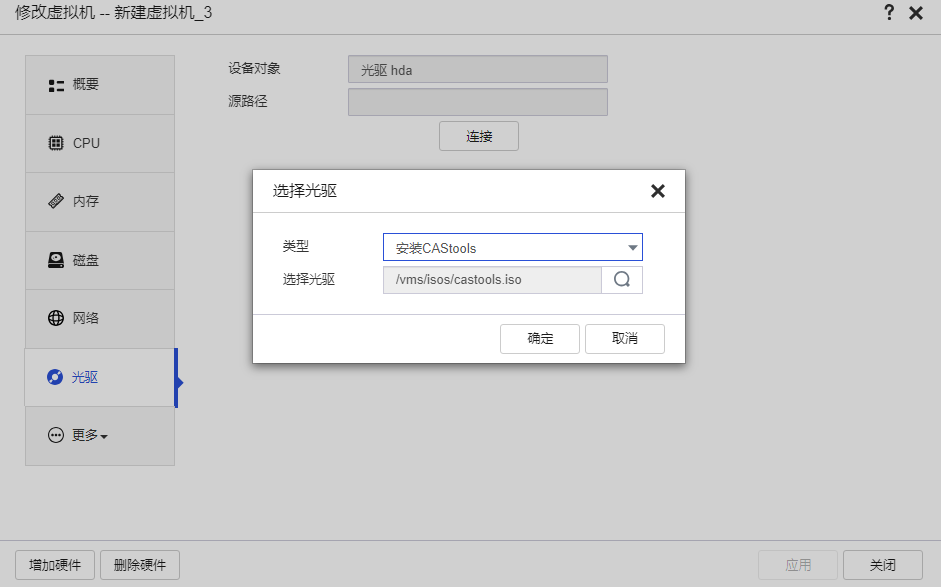Click the overview (概要) icon in sidebar

(56, 85)
